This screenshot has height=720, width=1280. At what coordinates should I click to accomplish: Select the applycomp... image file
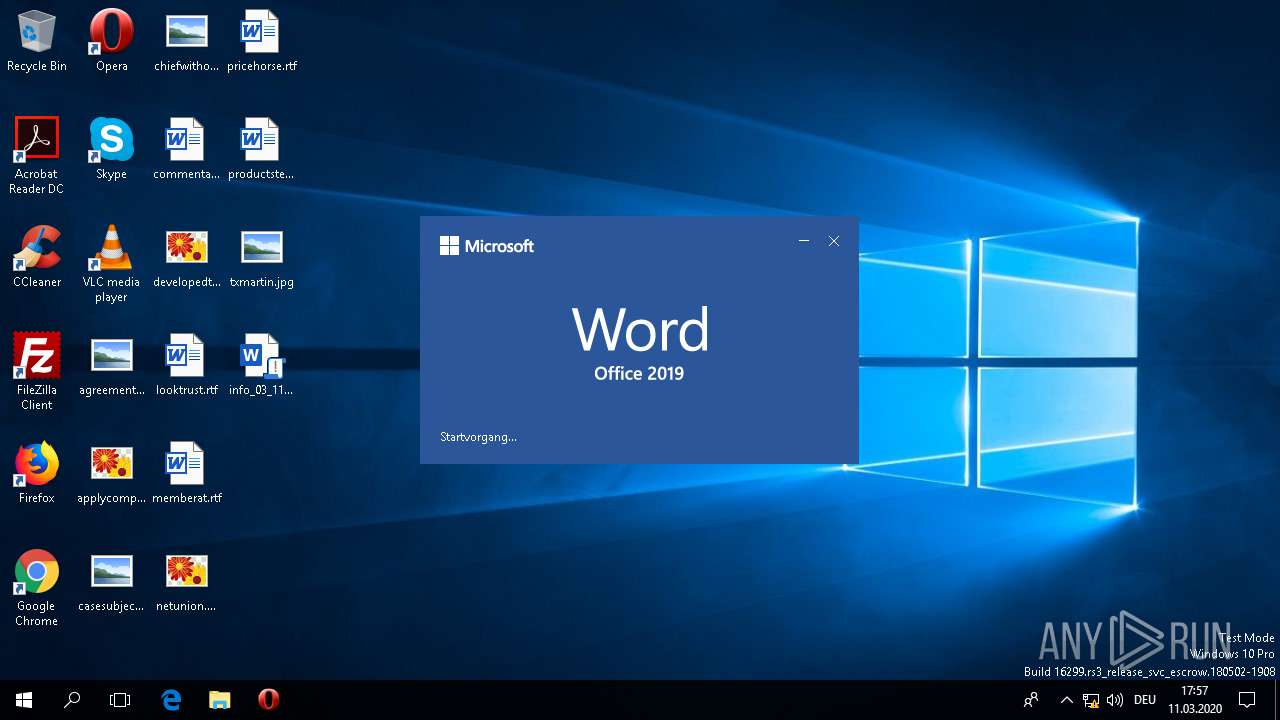[x=111, y=473]
